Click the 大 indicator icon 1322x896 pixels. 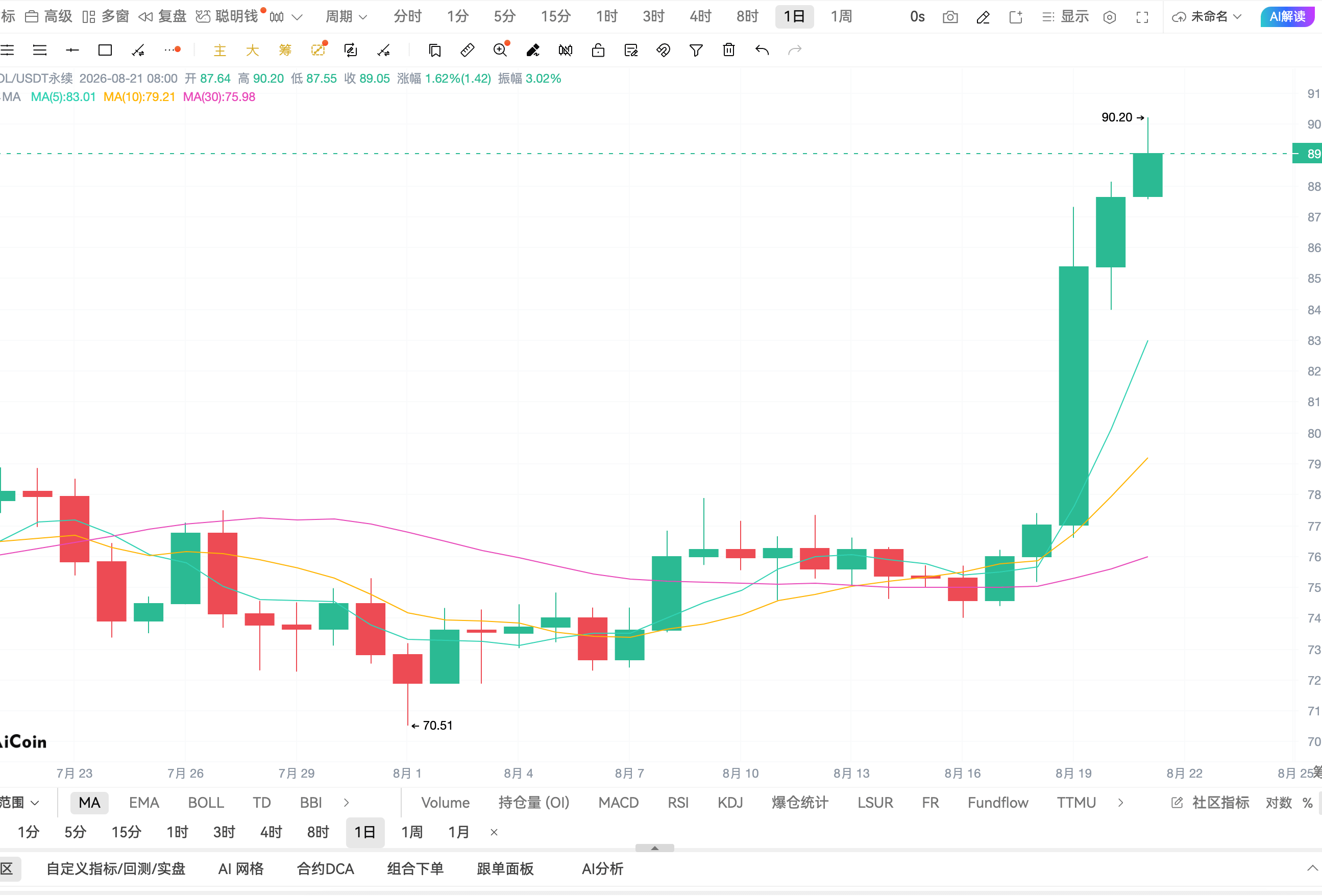(253, 51)
